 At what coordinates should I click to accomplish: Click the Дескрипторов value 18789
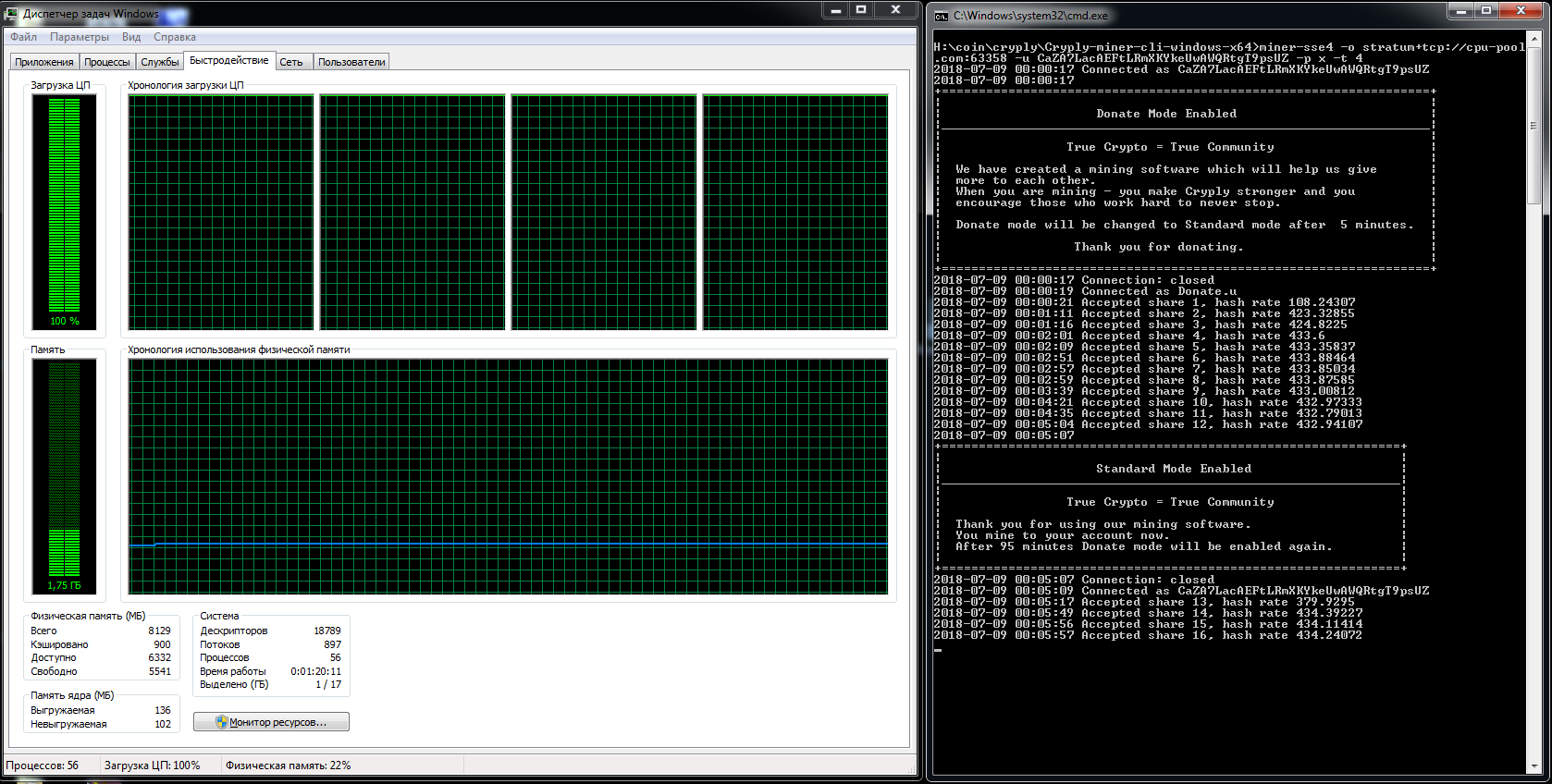(327, 631)
